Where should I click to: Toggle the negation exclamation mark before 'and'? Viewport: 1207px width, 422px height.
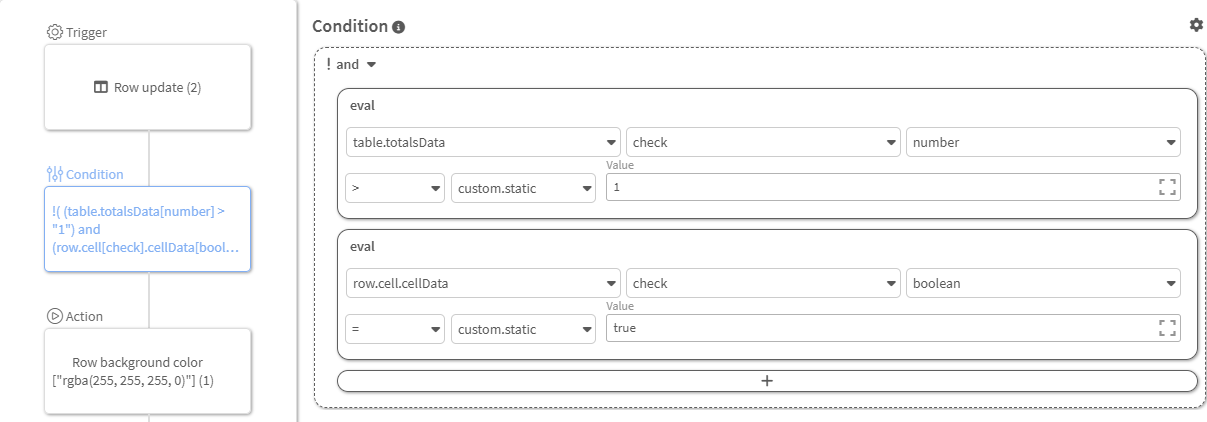click(328, 64)
